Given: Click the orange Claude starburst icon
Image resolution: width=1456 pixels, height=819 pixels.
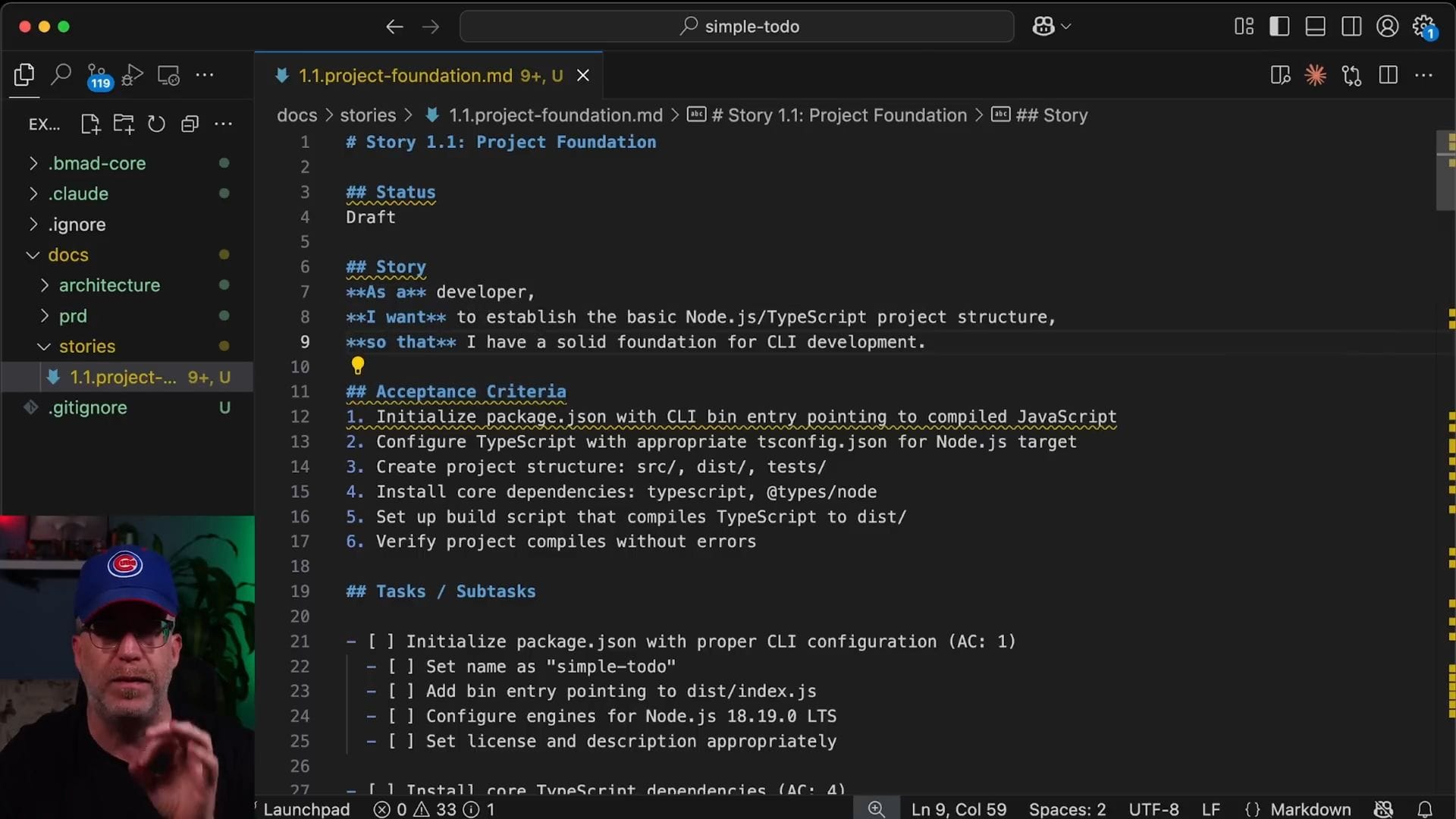Looking at the screenshot, I should pyautogui.click(x=1316, y=75).
